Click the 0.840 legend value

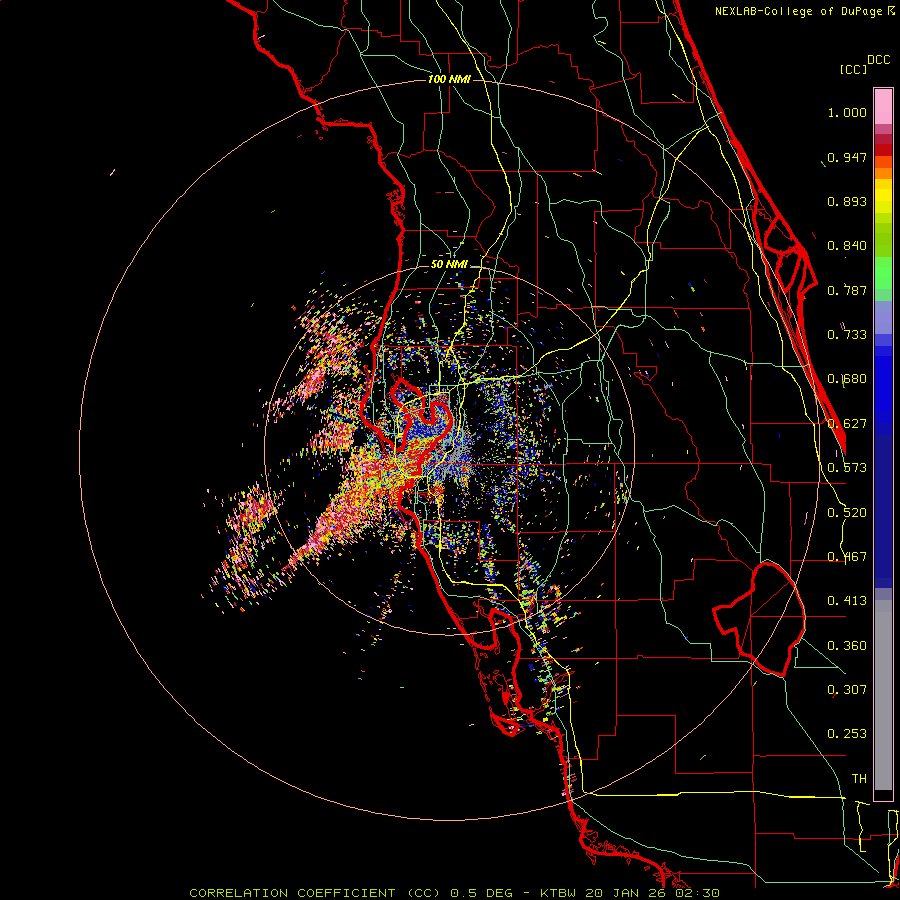tap(847, 246)
